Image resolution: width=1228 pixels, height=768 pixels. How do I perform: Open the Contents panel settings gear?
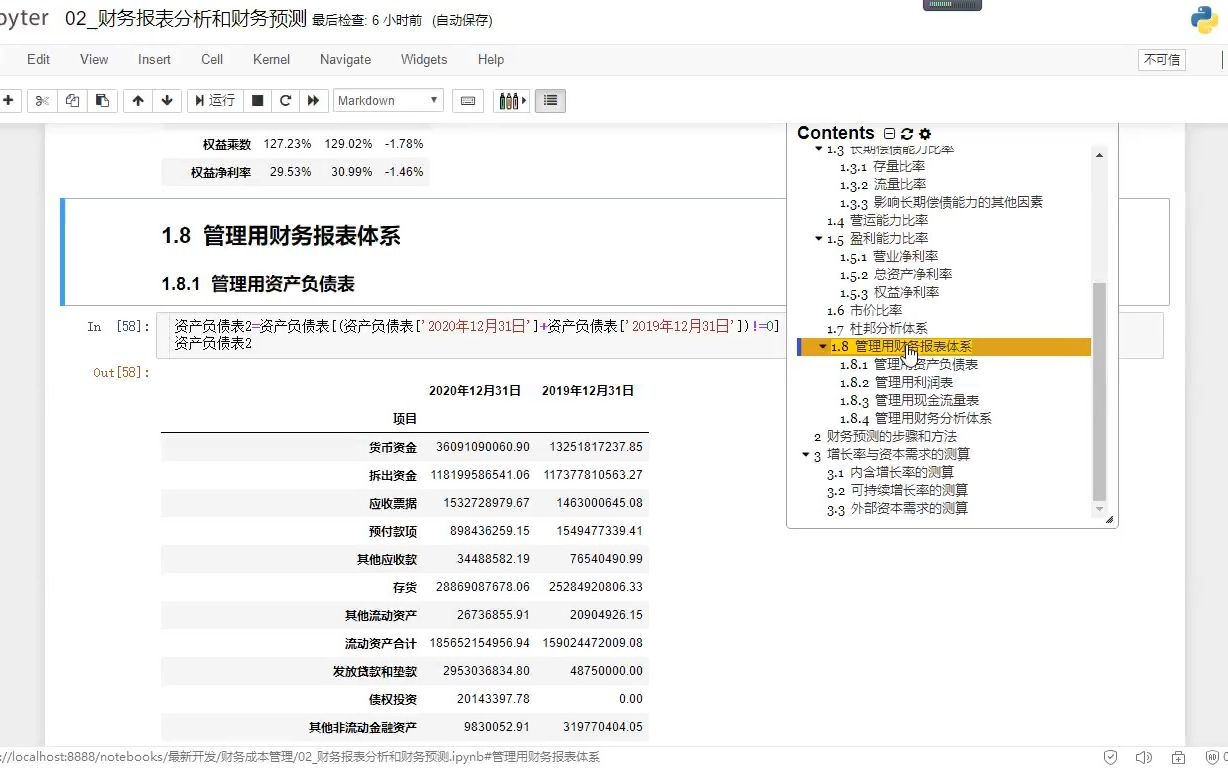point(923,133)
